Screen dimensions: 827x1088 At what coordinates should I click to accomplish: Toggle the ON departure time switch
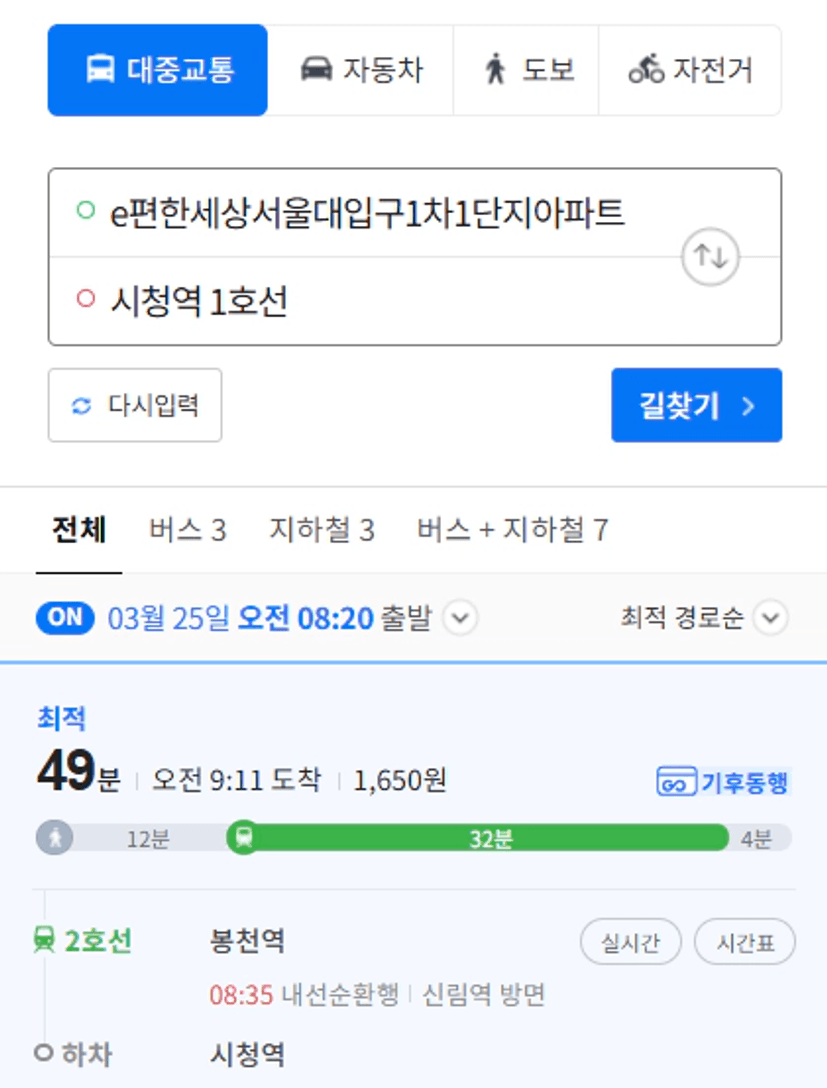pyautogui.click(x=65, y=618)
